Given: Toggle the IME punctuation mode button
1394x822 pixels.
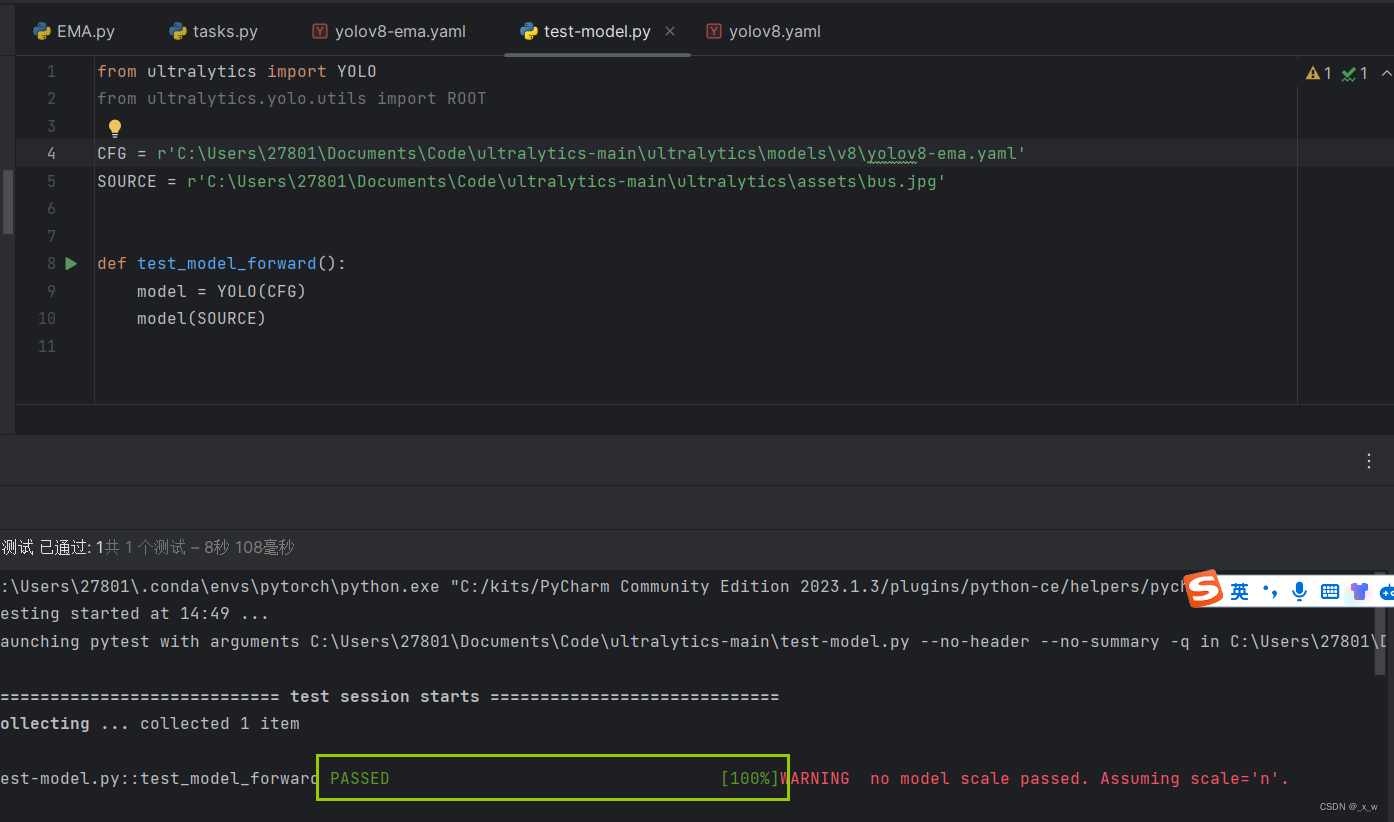Looking at the screenshot, I should [1270, 592].
